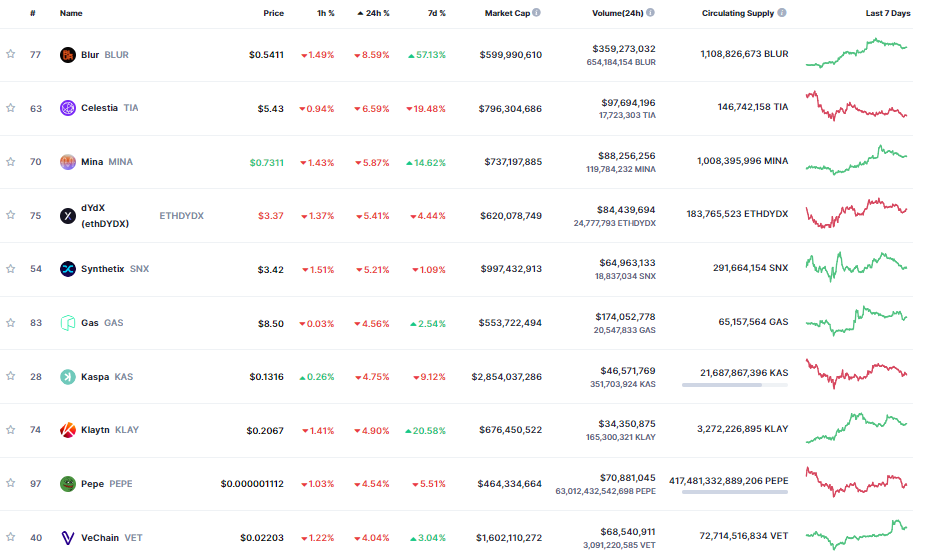Open Pepe's red 7-day sparkline

[x=857, y=482]
